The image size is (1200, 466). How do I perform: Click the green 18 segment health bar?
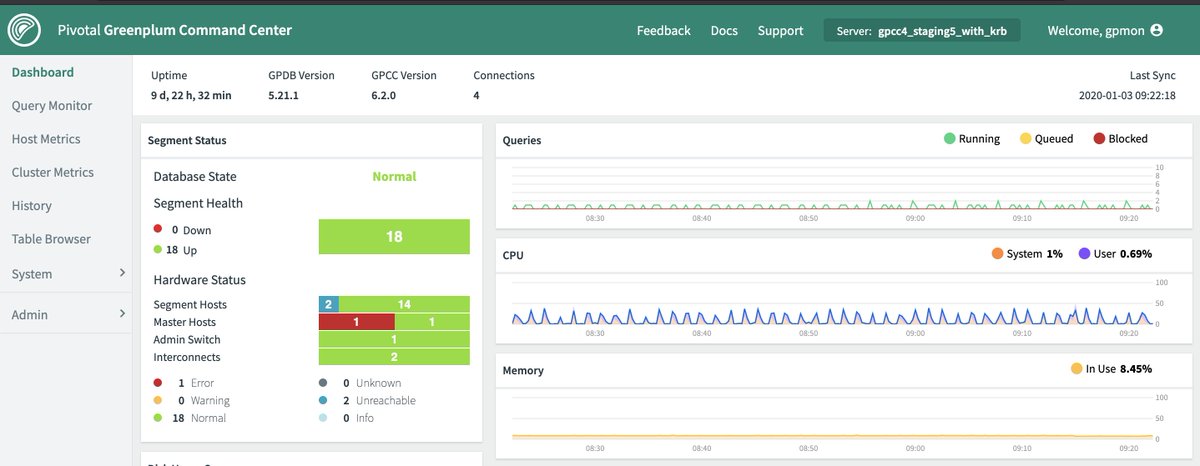tap(394, 237)
